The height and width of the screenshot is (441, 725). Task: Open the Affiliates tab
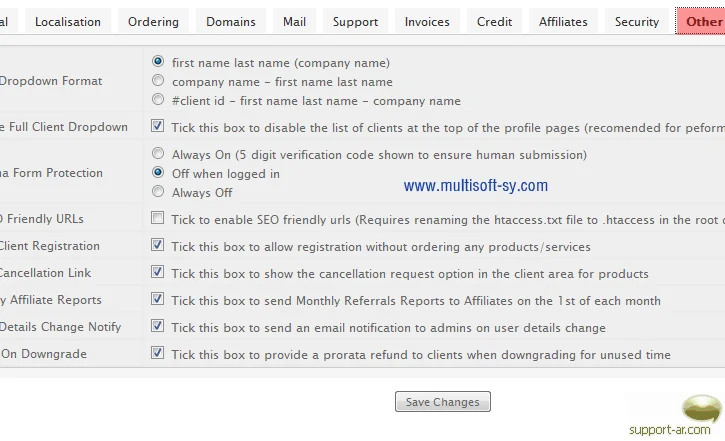pyautogui.click(x=563, y=21)
